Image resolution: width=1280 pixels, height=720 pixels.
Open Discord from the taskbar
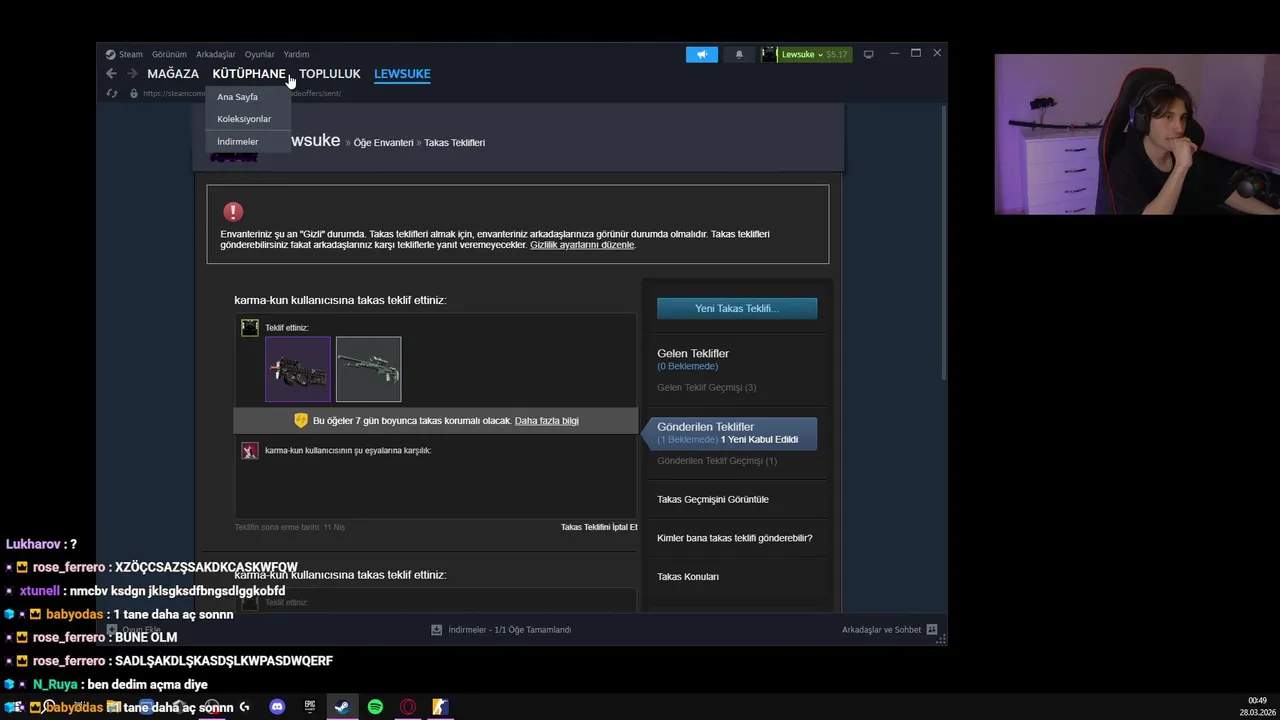pyautogui.click(x=277, y=707)
